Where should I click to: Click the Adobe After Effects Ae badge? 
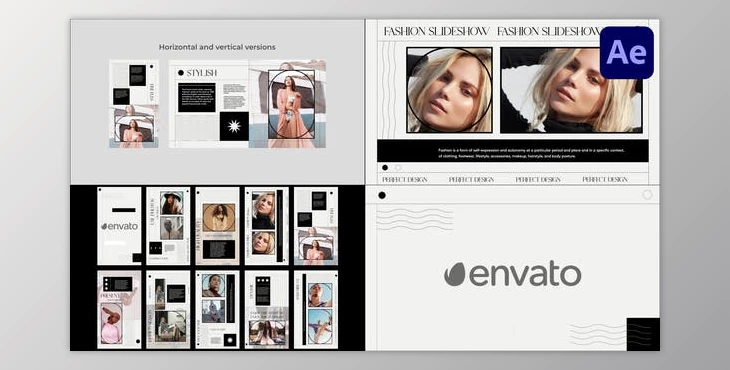[626, 53]
